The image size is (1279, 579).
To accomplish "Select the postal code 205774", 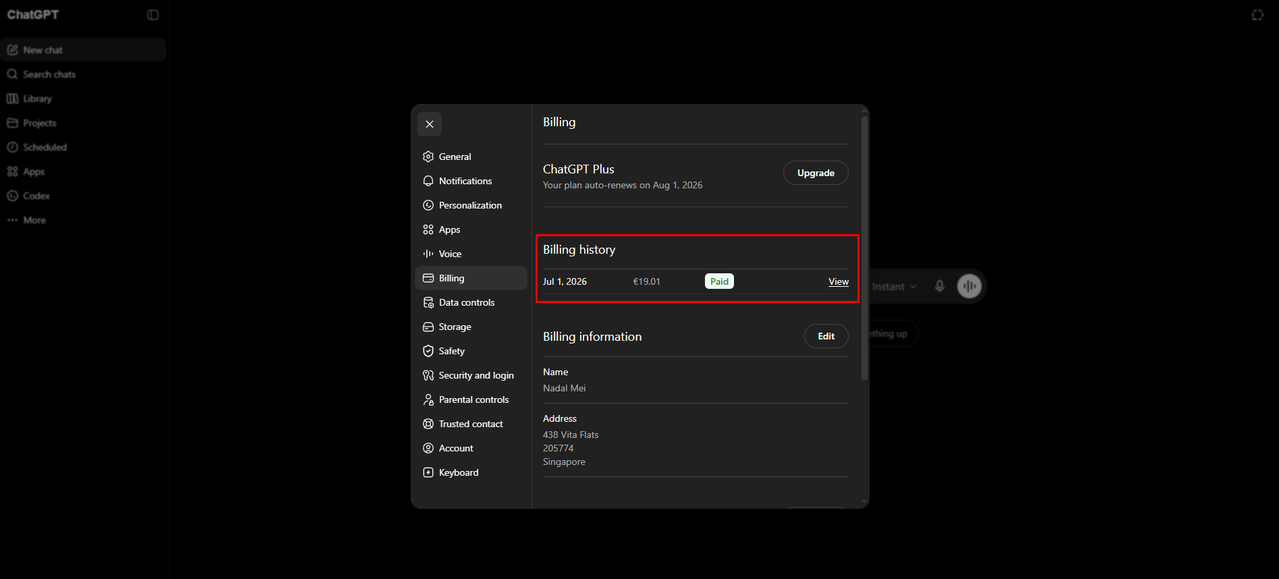I will pos(558,448).
